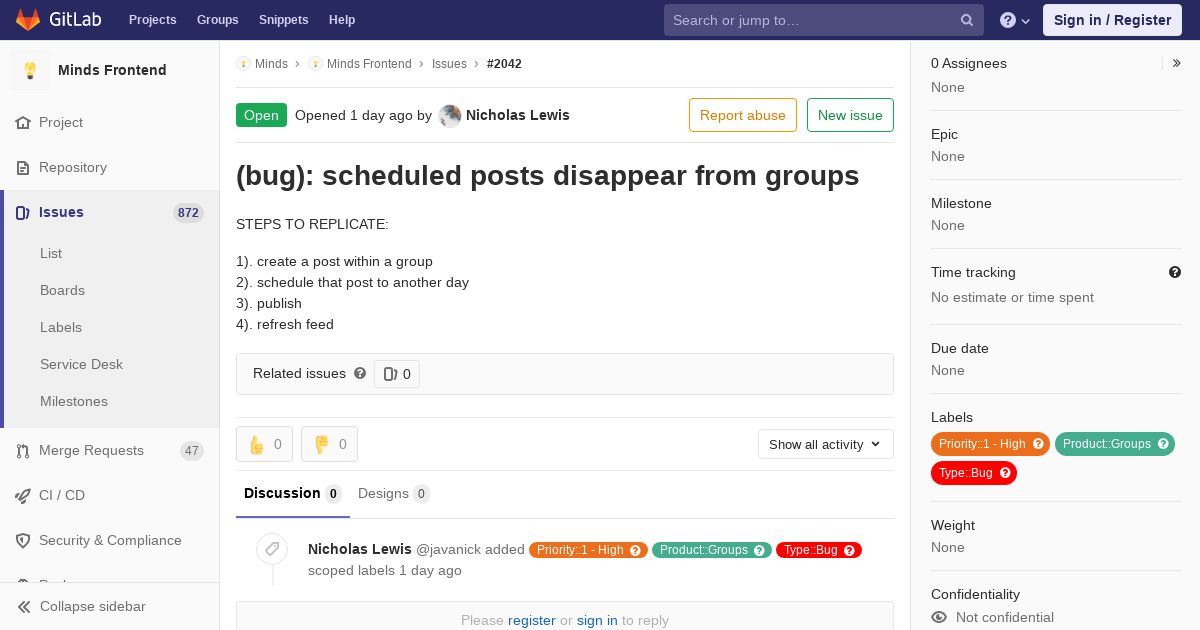Click the Issues icon in sidebar

click(x=23, y=212)
